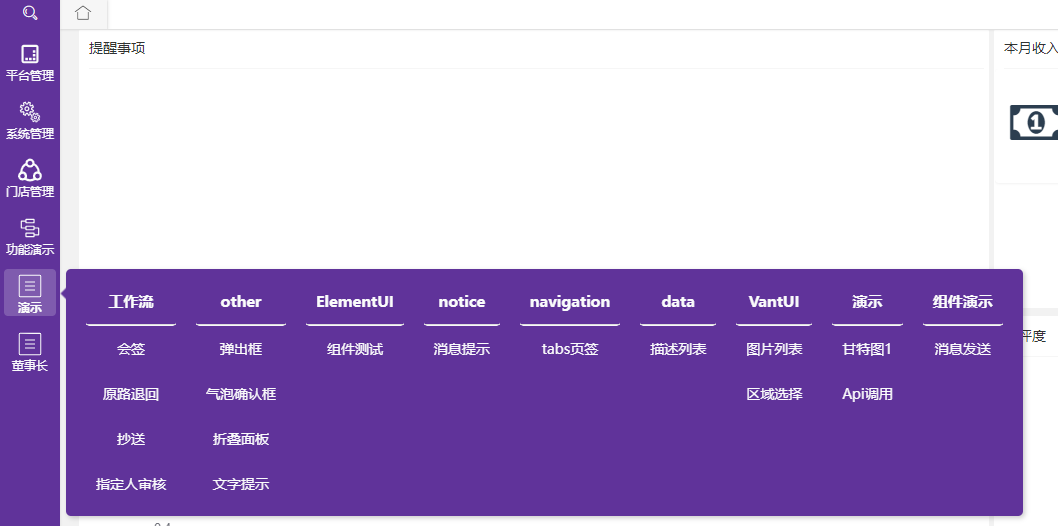Screen dimensions: 1058x526
Task: Select 演示 group header in popup menu
Action: coord(867,302)
